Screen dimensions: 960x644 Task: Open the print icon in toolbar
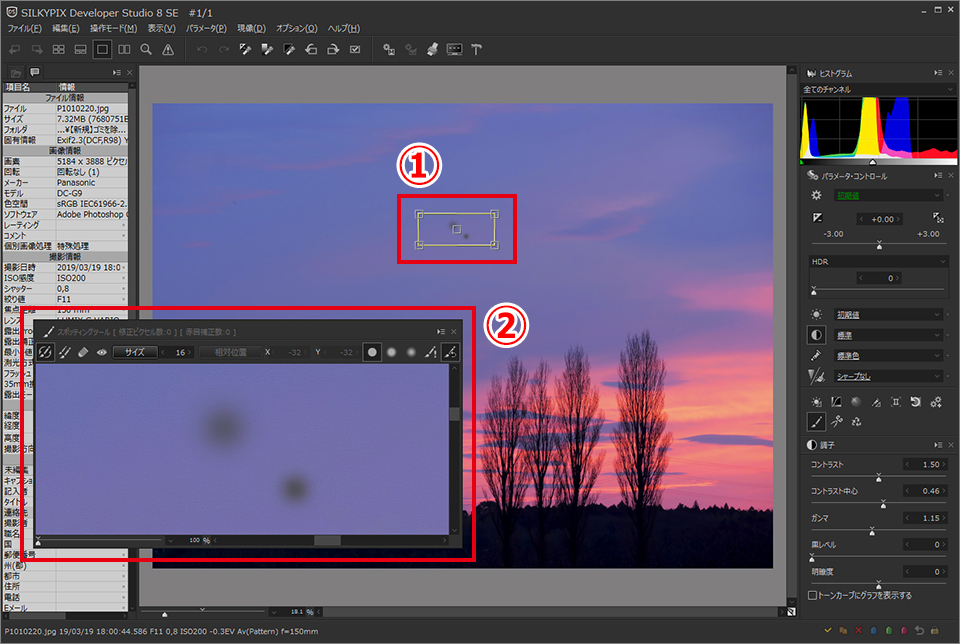click(432, 48)
